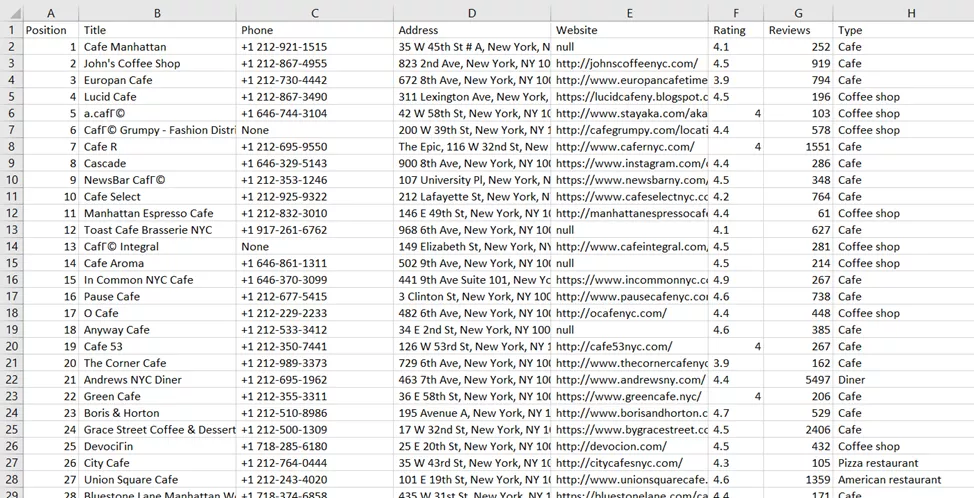The image size is (974, 498).
Task: Select the Cafe R title cell
Action: pyautogui.click(x=157, y=147)
